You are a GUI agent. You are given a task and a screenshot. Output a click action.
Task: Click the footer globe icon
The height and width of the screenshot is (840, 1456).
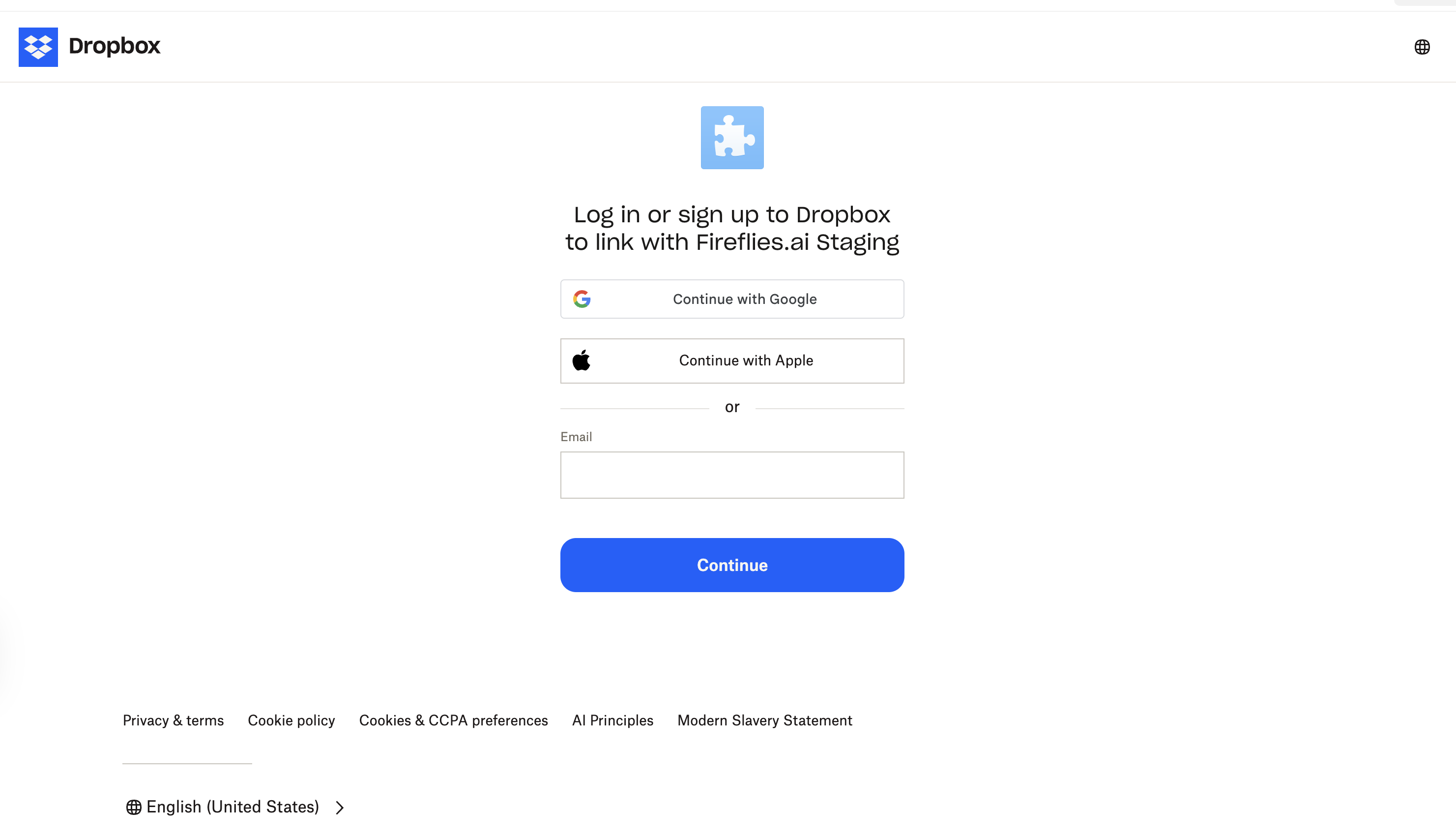tap(134, 807)
